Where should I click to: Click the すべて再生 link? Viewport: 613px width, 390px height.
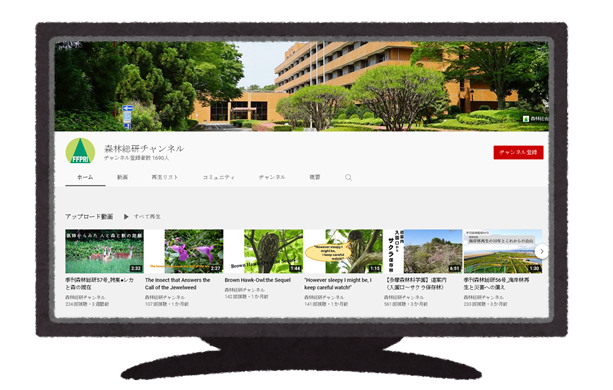147,216
